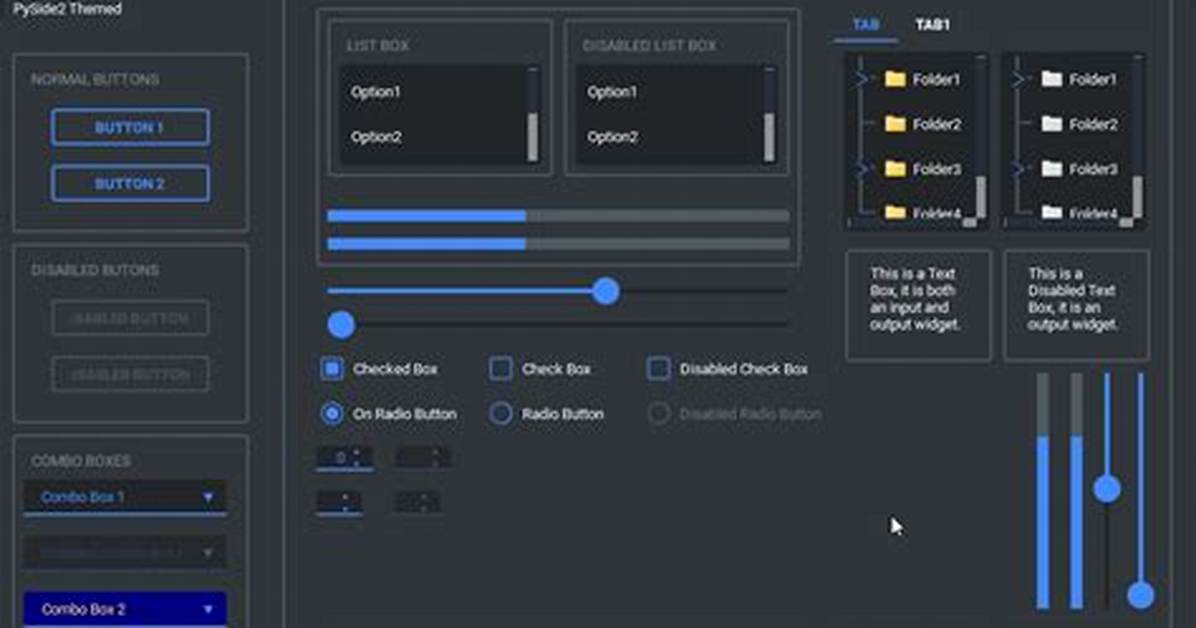Click the second vertical progress bar
Viewport: 1196px width, 628px height.
[x=1076, y=491]
